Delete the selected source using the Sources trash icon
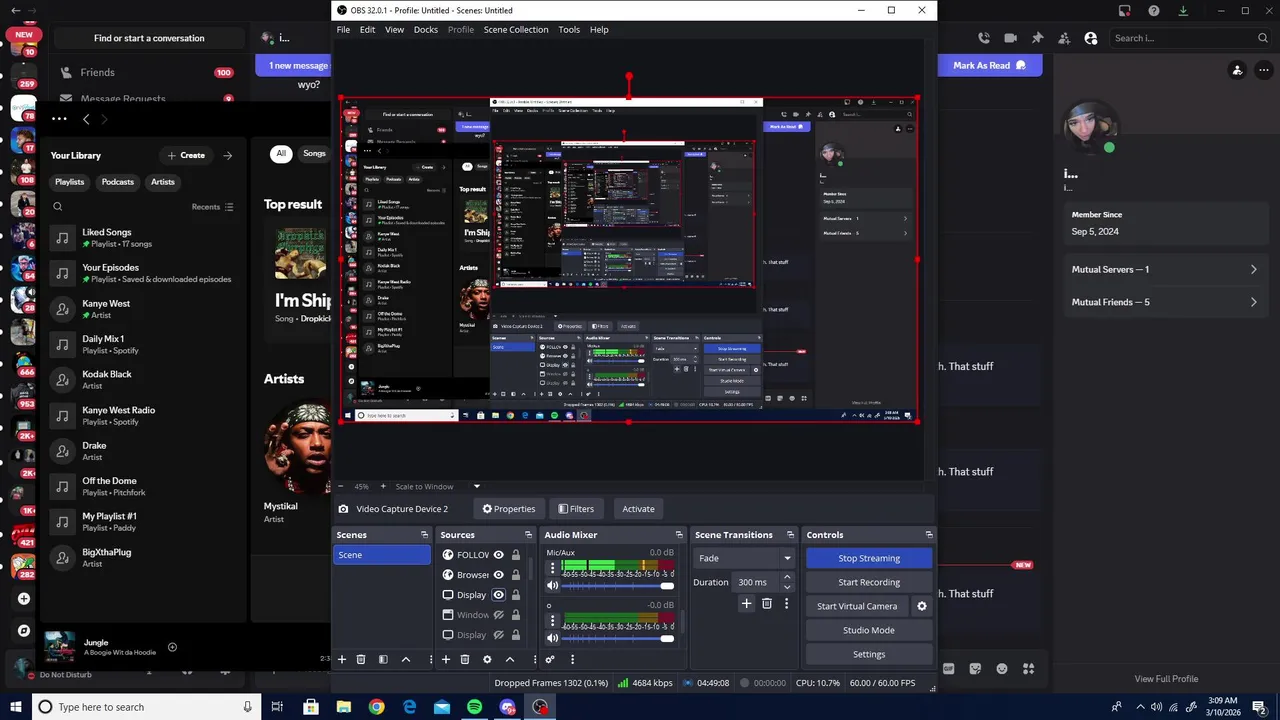1280x720 pixels. [465, 660]
